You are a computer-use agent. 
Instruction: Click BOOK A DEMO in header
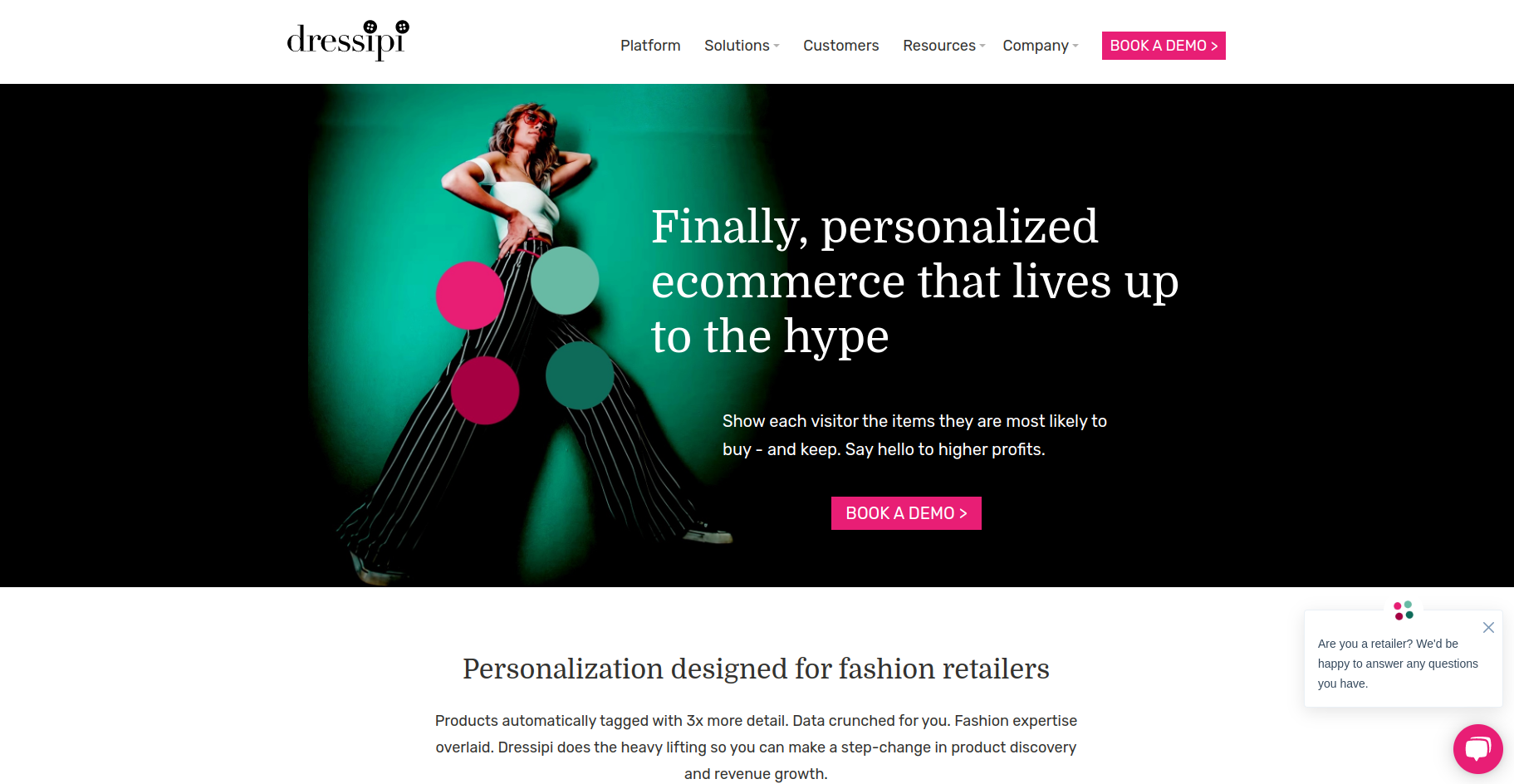pos(1164,46)
